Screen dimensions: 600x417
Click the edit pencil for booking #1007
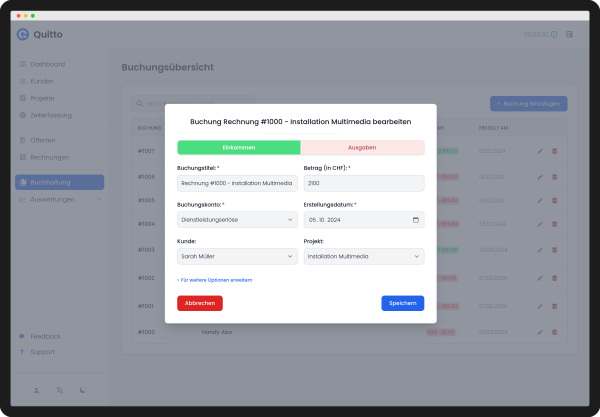click(x=540, y=151)
